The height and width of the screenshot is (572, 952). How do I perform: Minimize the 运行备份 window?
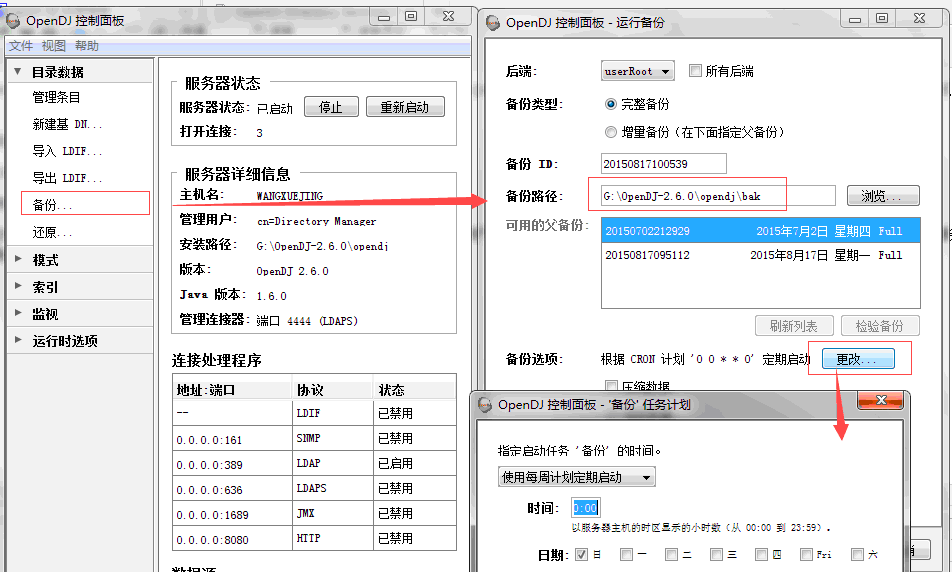pos(855,19)
